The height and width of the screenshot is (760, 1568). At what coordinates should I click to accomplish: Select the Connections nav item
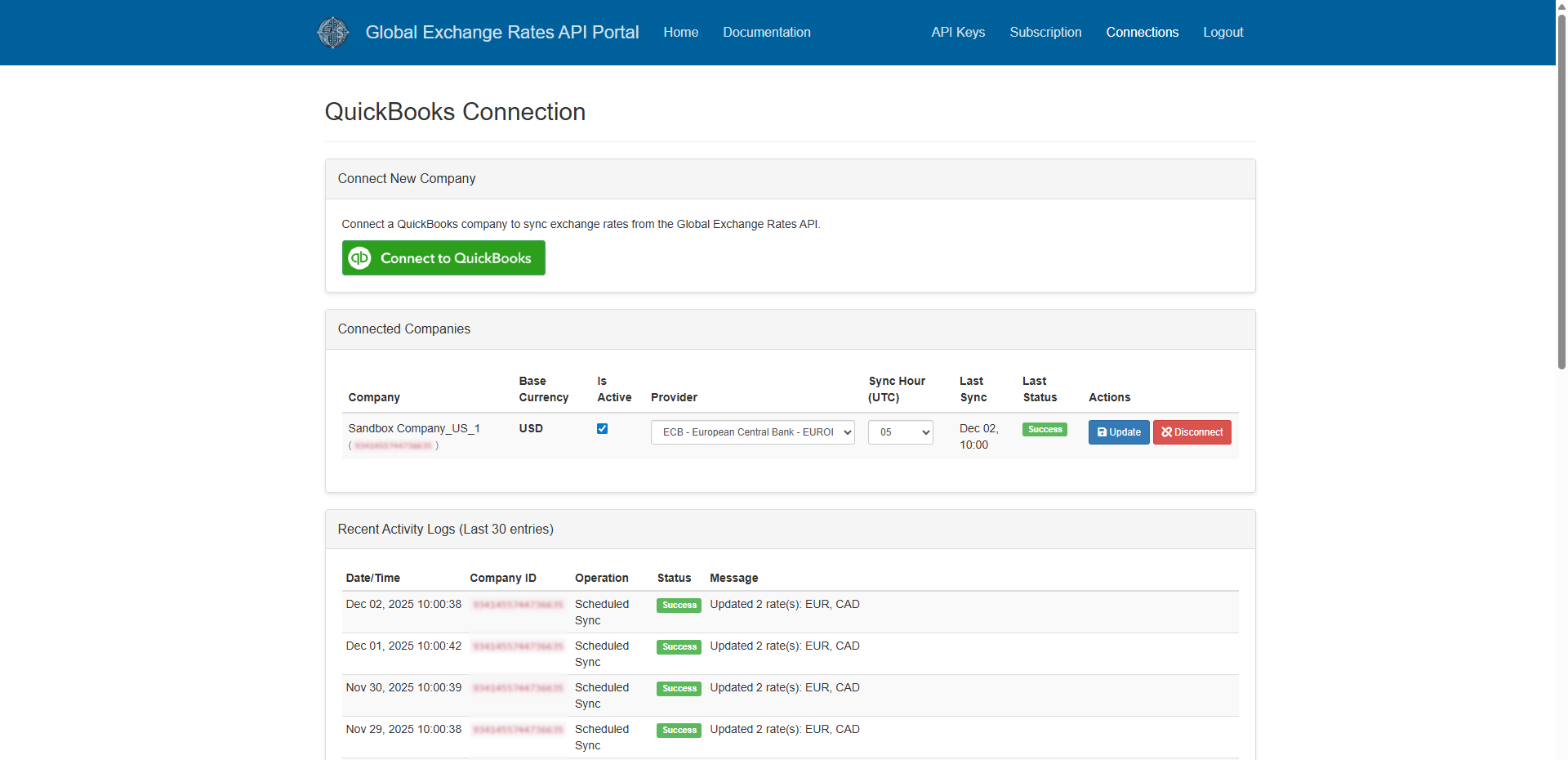(1142, 33)
